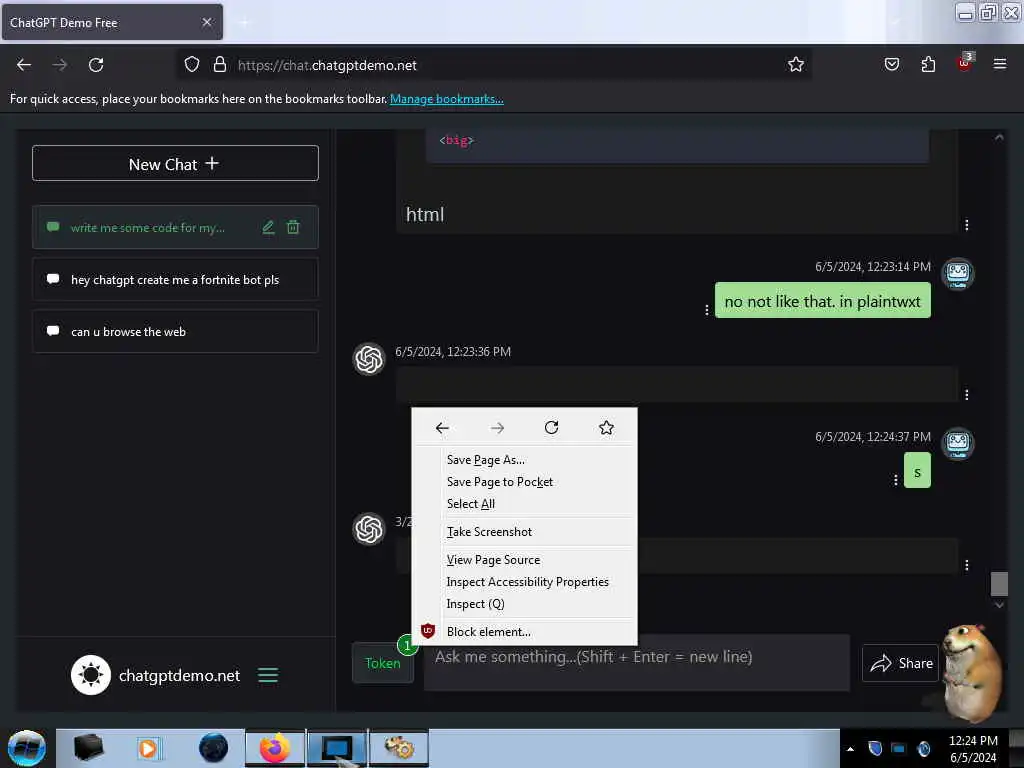Image resolution: width=1024 pixels, height=768 pixels.
Task: Click the Manage bookmarks link
Action: point(447,99)
